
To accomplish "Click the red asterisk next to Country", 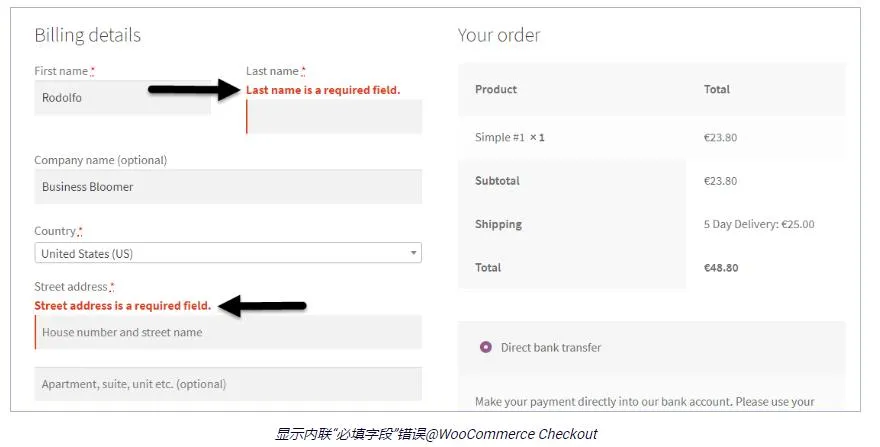I will (80, 231).
